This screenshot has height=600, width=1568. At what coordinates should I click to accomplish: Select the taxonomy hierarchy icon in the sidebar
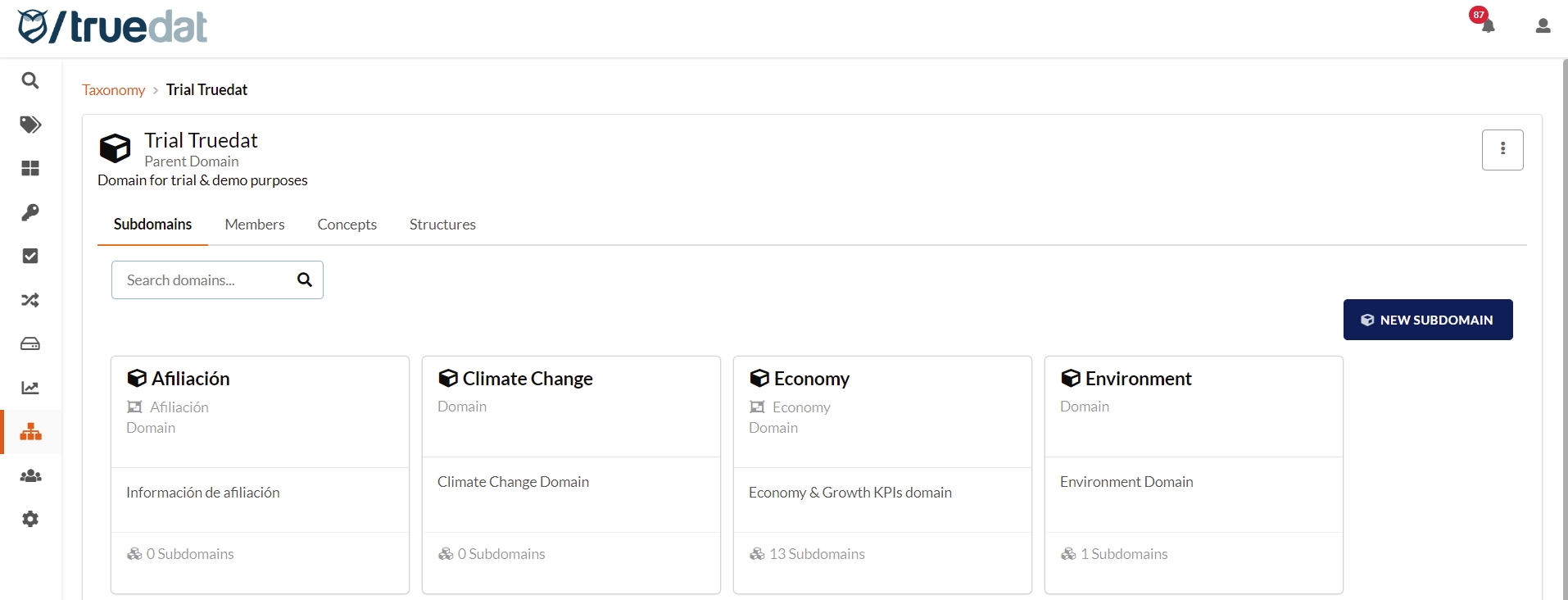[x=30, y=432]
